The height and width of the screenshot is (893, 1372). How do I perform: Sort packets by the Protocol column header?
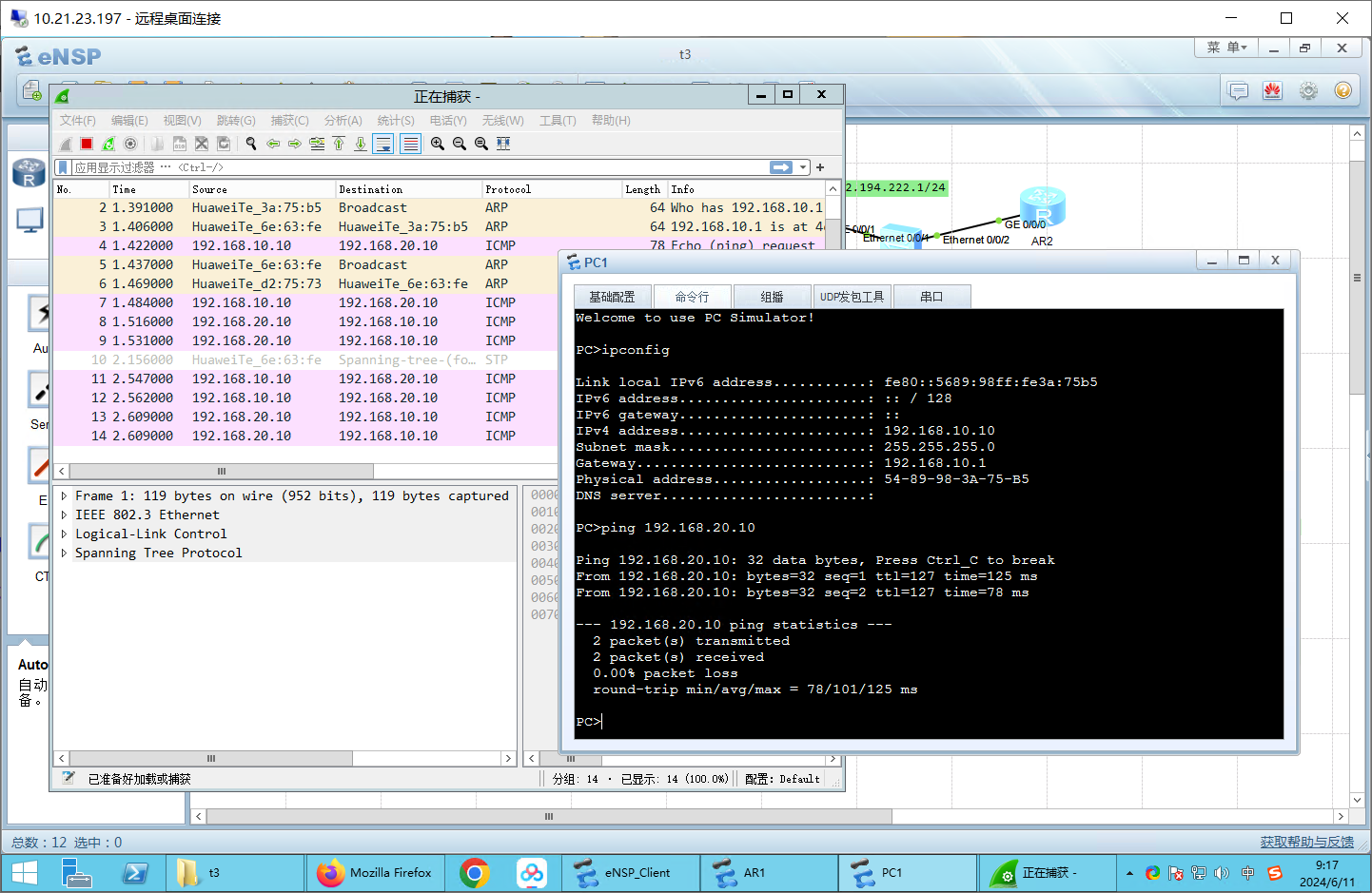[552, 189]
